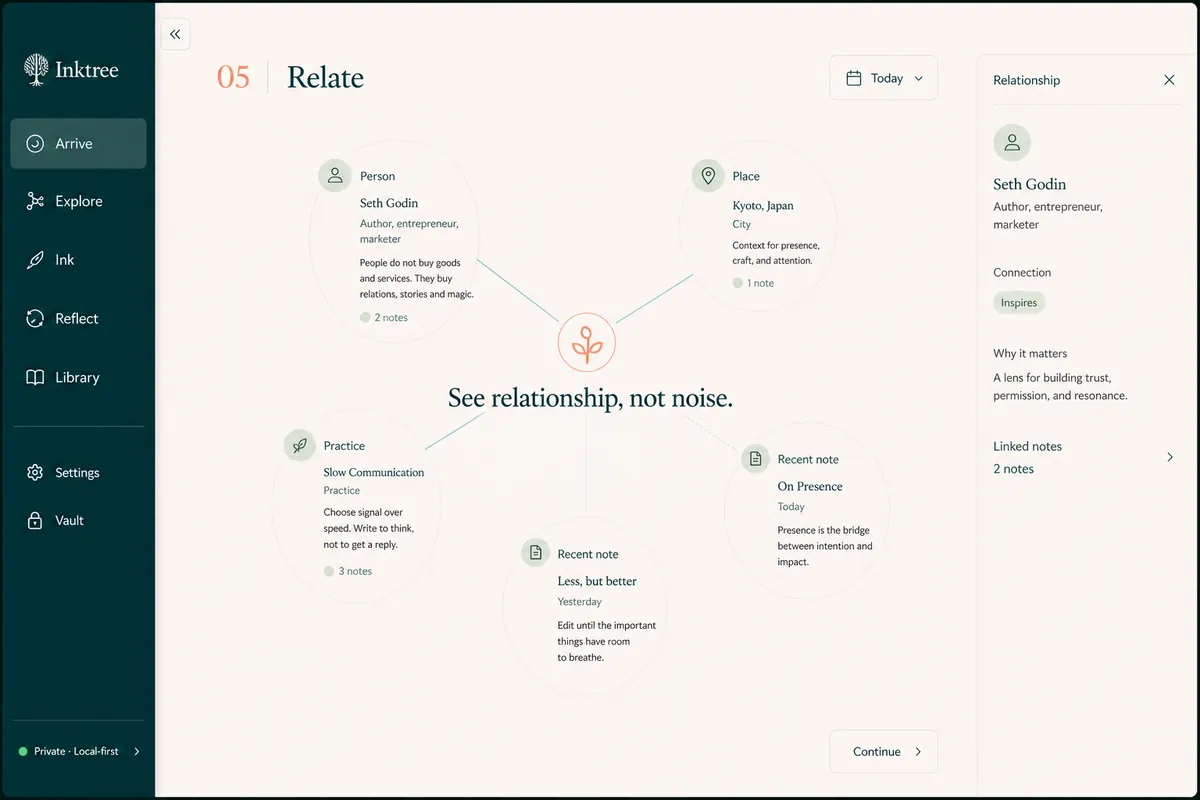The image size is (1200, 800).
Task: Close the Relationship panel
Action: pyautogui.click(x=1169, y=80)
